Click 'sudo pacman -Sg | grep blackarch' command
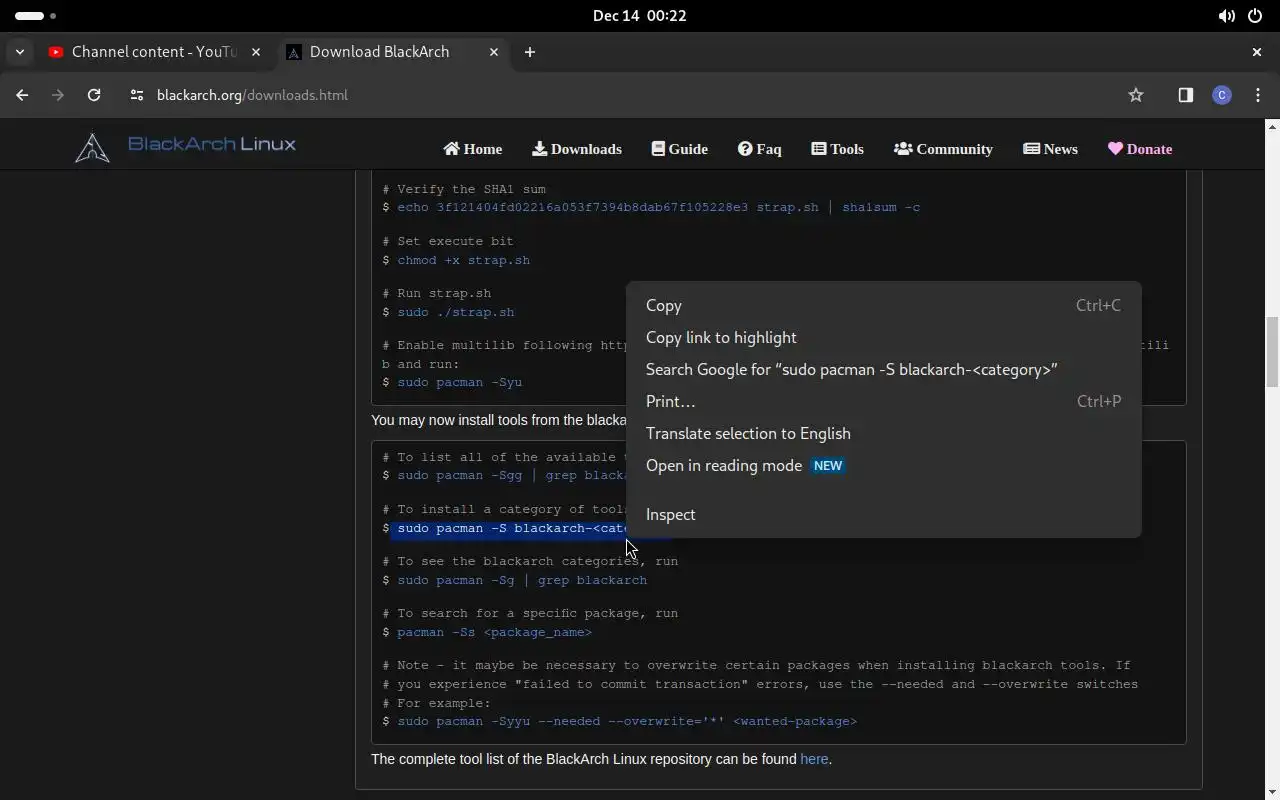The image size is (1280, 800). (522, 580)
